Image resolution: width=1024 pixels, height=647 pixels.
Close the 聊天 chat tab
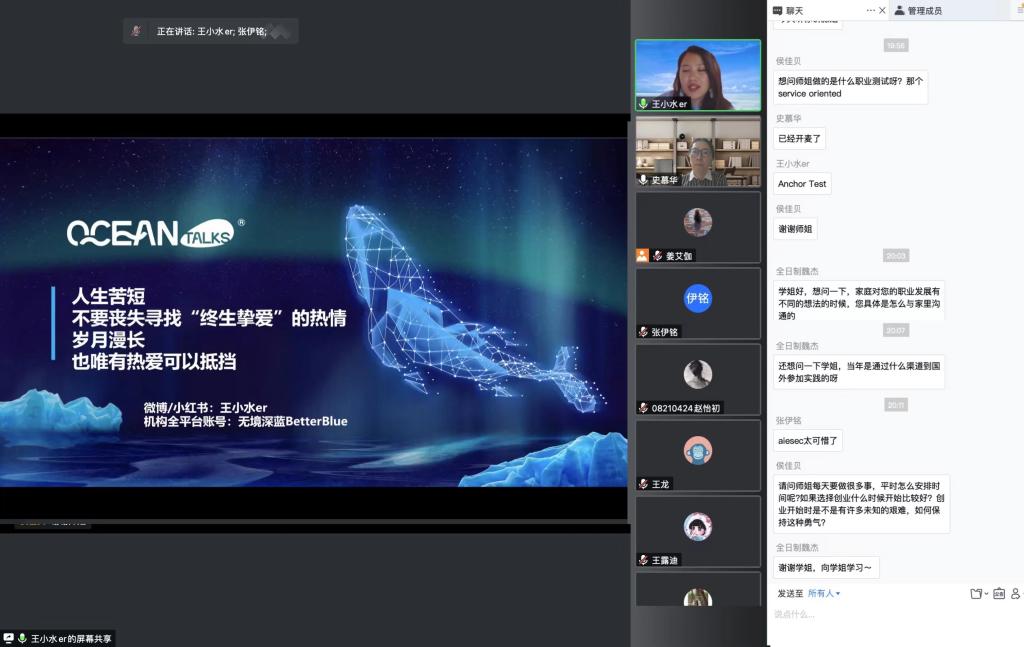[882, 10]
